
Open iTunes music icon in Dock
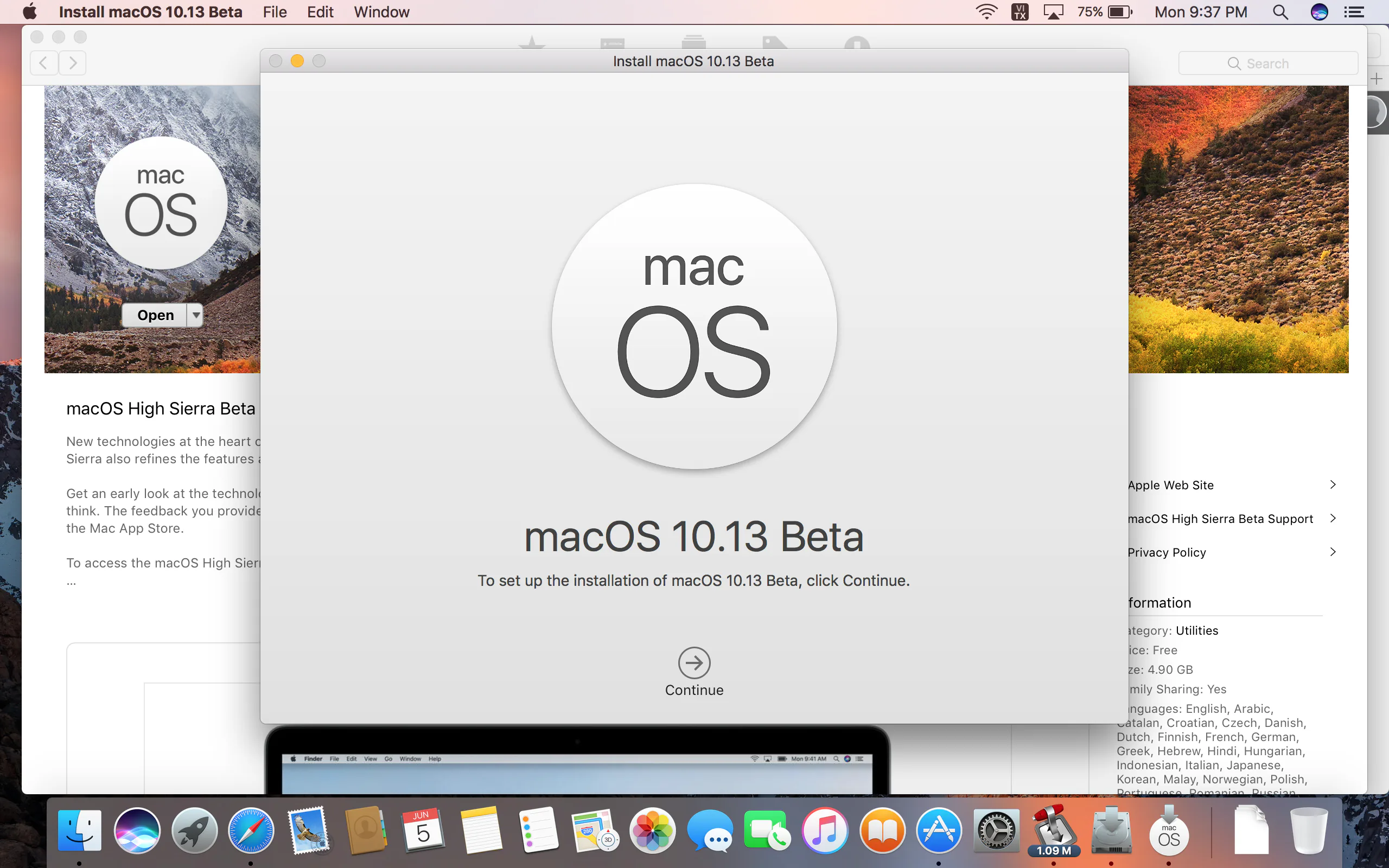point(825,830)
